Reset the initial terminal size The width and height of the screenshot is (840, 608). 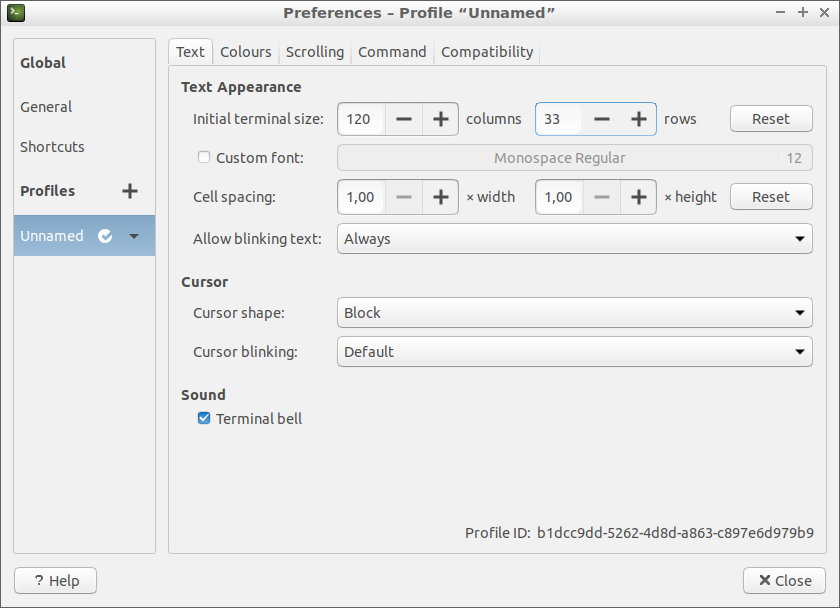coord(770,119)
